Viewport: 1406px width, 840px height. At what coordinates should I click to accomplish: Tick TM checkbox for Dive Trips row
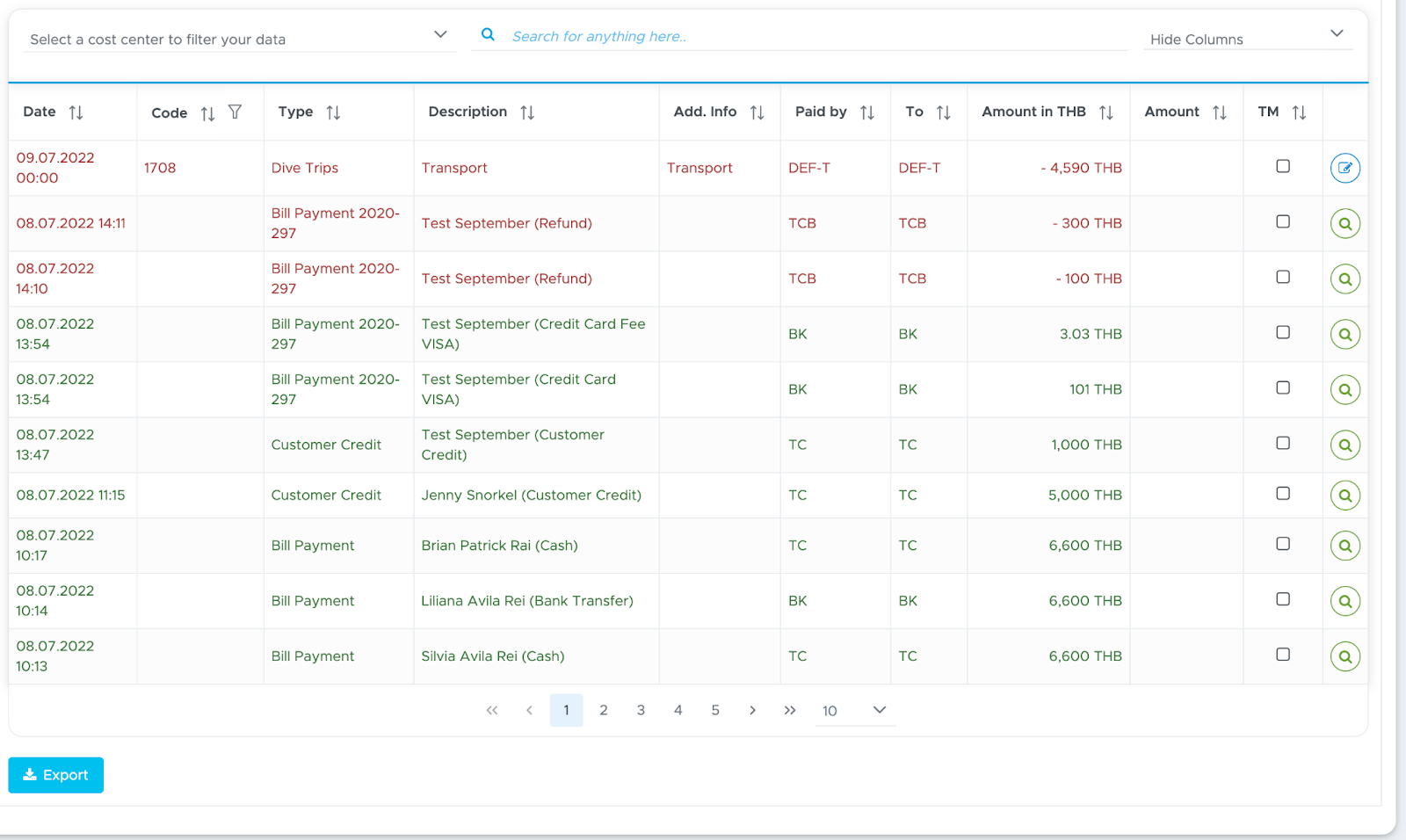click(x=1283, y=166)
